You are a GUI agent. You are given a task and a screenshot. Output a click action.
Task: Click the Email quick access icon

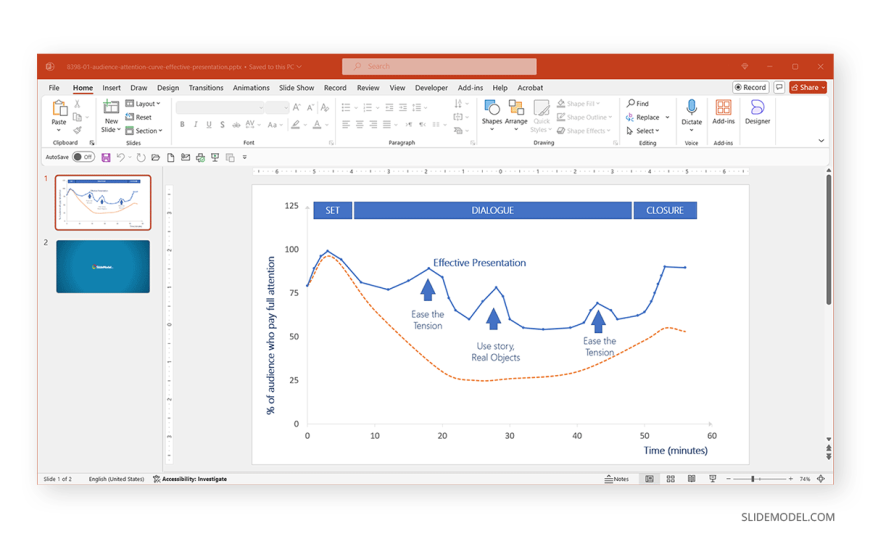click(x=185, y=158)
